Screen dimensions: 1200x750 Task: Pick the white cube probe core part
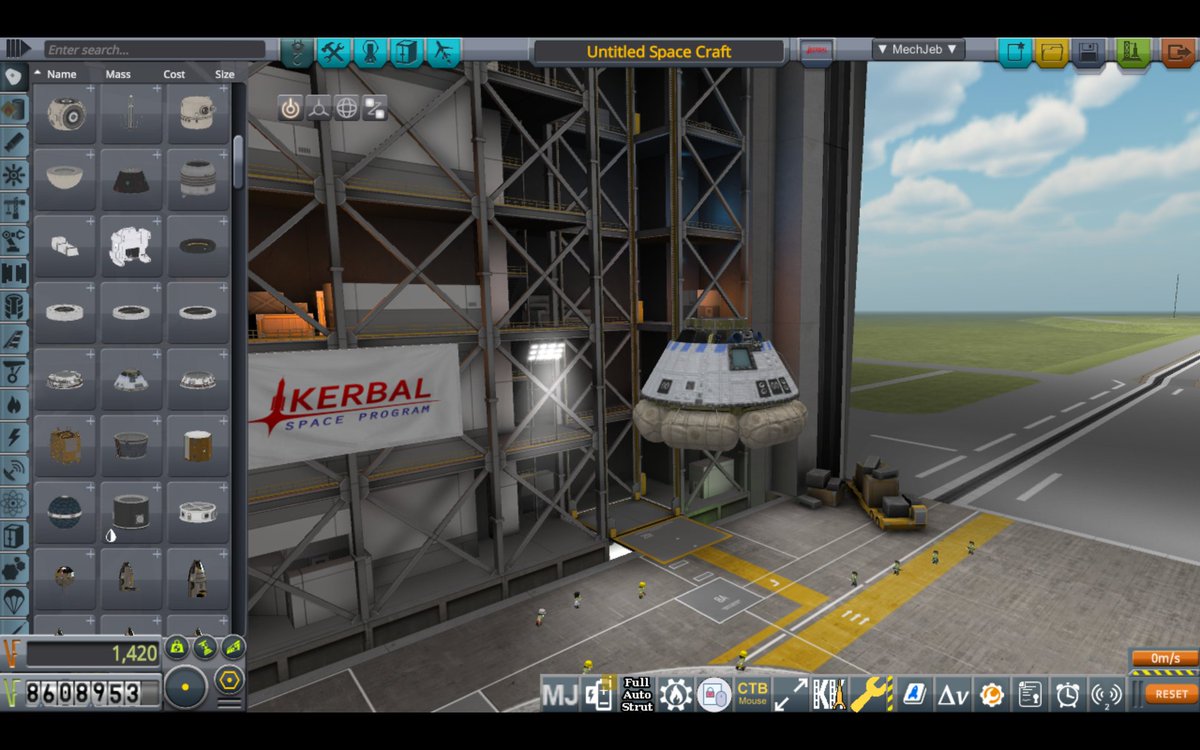pos(65,245)
